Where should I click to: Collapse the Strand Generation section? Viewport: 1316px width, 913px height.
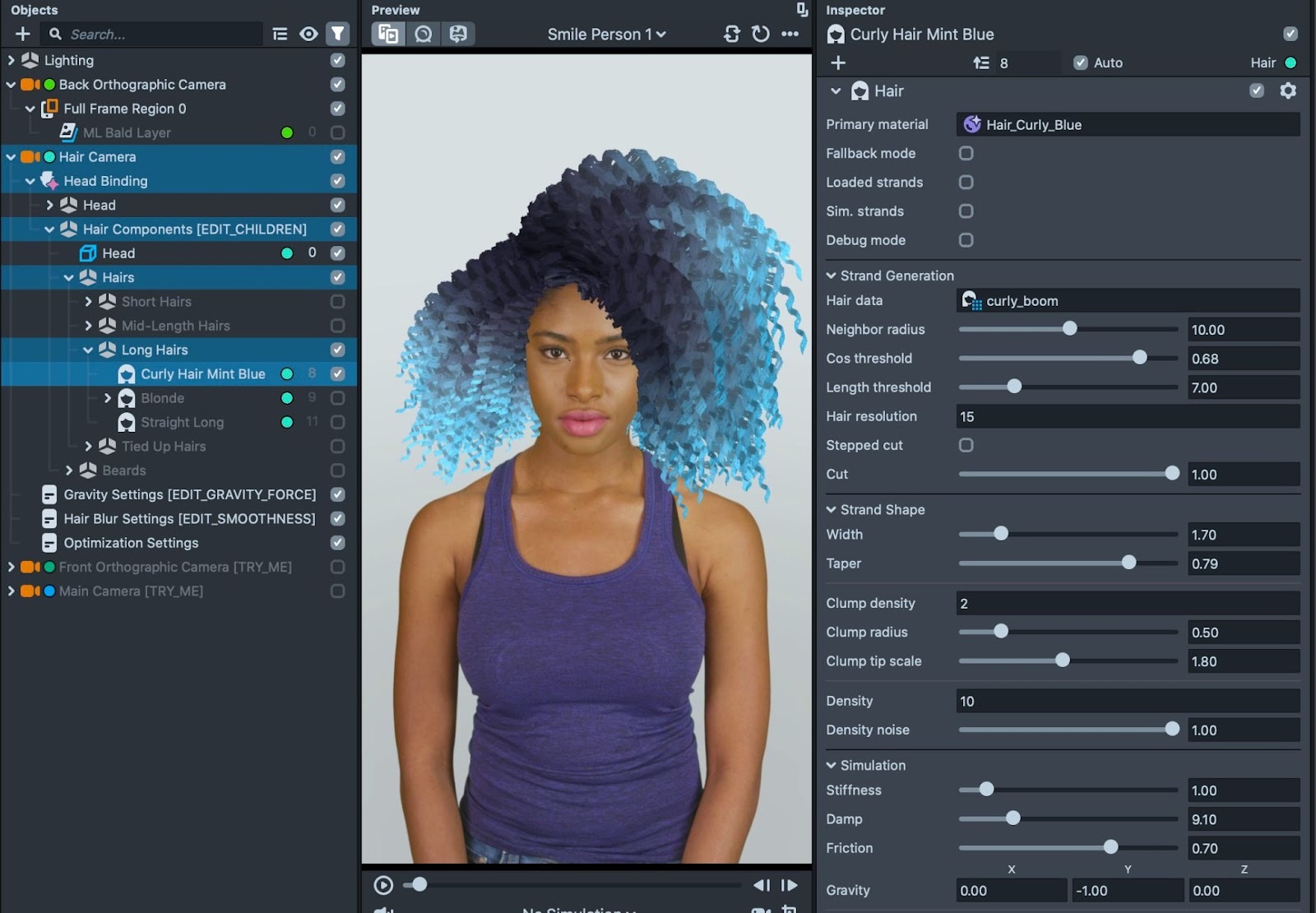832,276
